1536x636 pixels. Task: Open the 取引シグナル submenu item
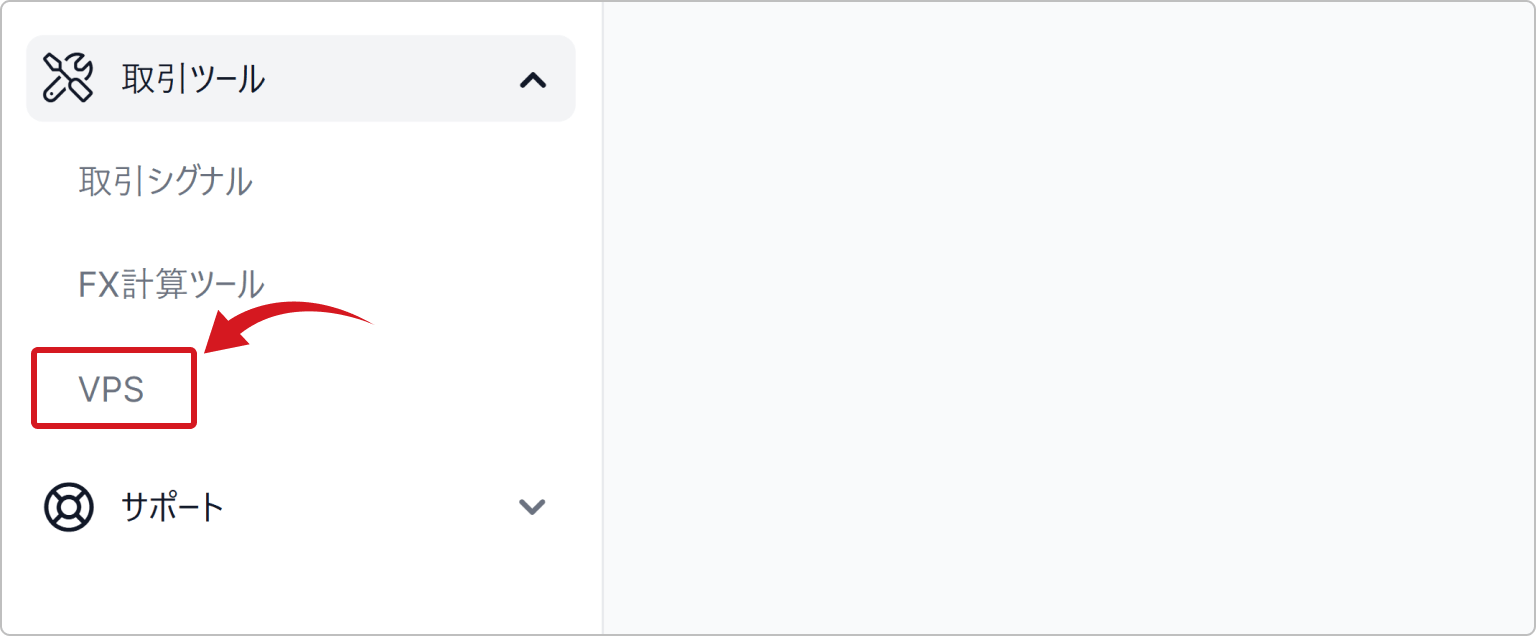(165, 182)
